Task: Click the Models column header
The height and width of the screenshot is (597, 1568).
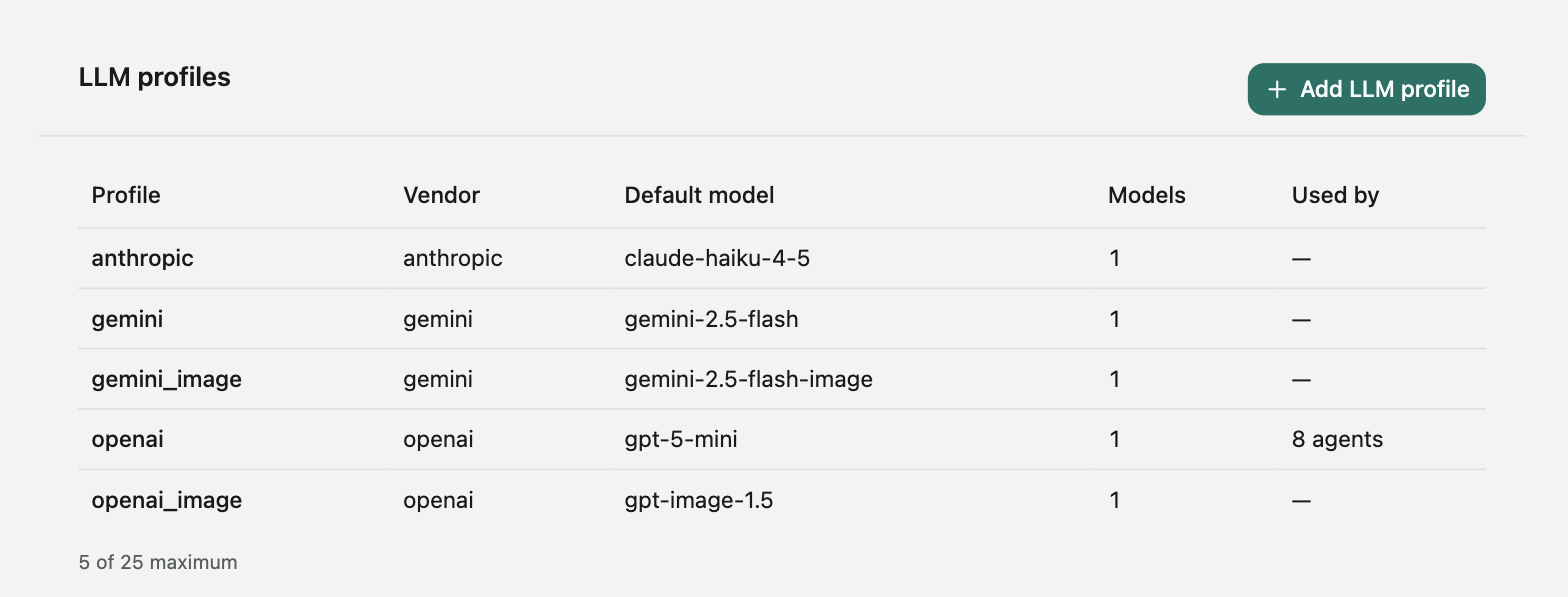Action: point(1146,195)
